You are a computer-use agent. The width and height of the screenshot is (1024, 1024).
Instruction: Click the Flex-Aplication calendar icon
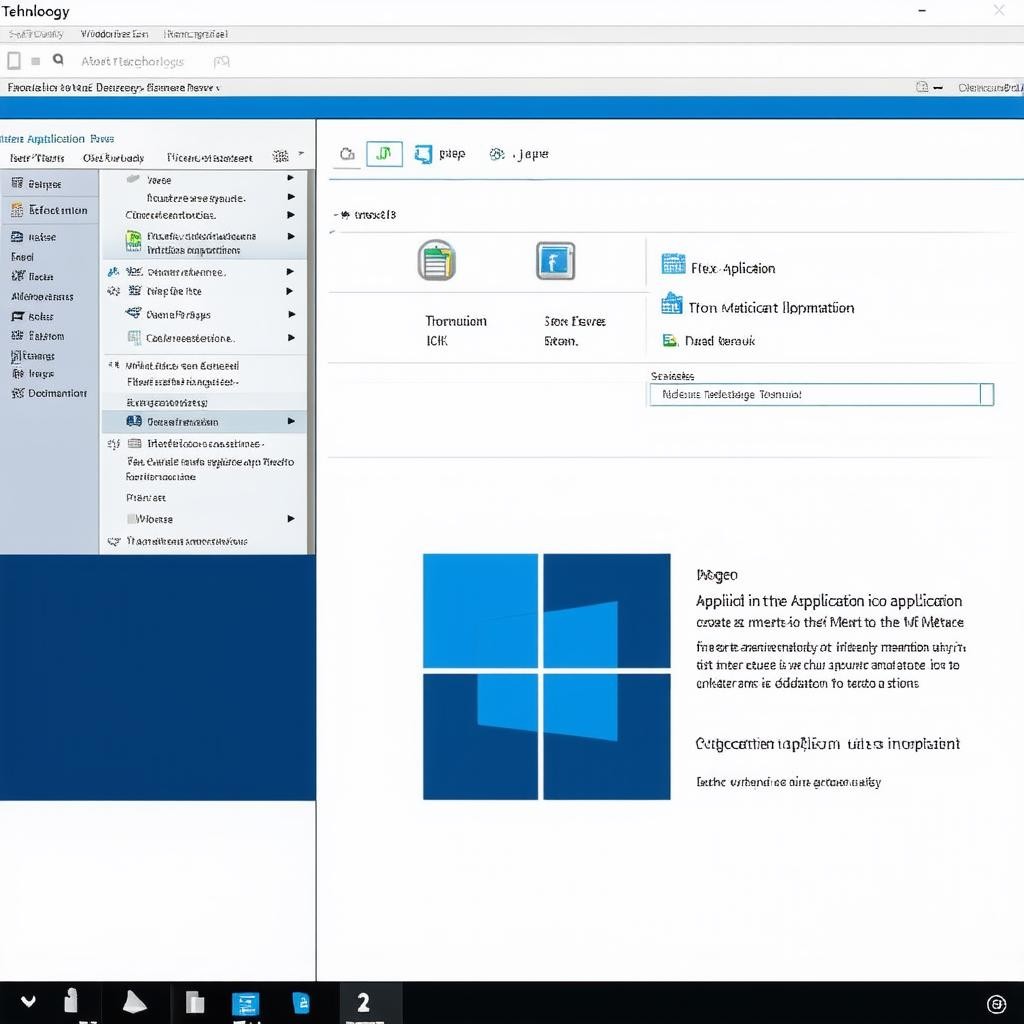(x=673, y=266)
